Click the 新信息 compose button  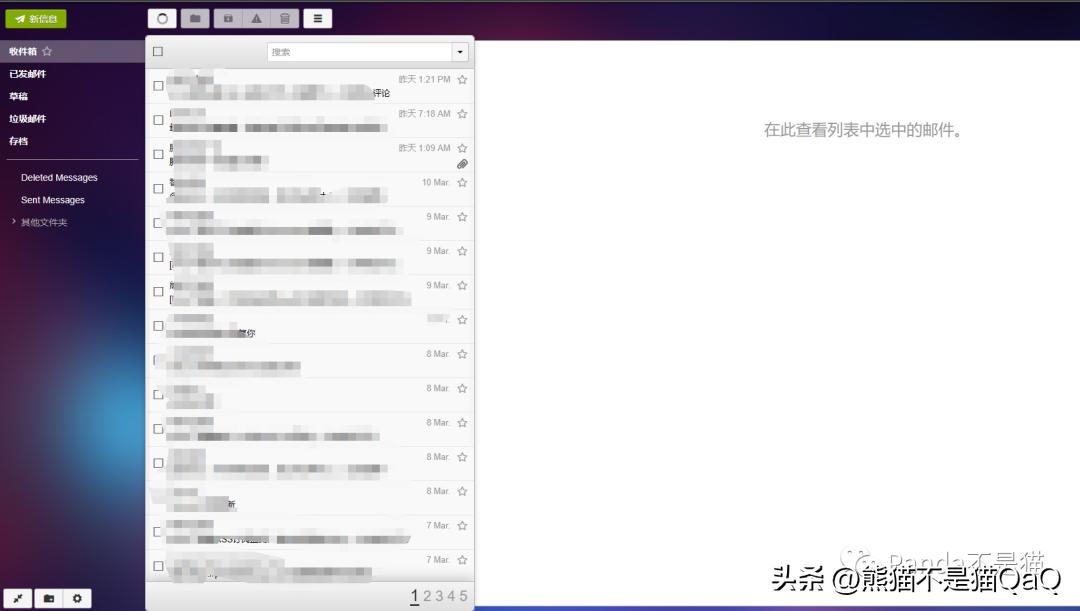[36, 18]
